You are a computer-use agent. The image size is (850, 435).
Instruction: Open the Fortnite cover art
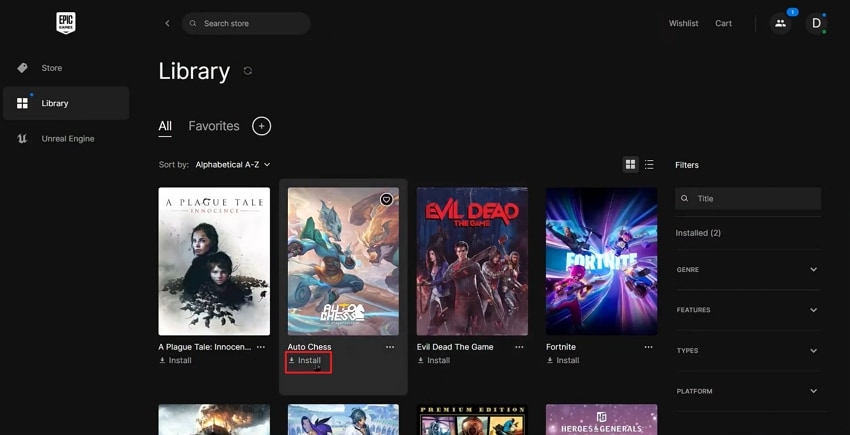pos(601,261)
